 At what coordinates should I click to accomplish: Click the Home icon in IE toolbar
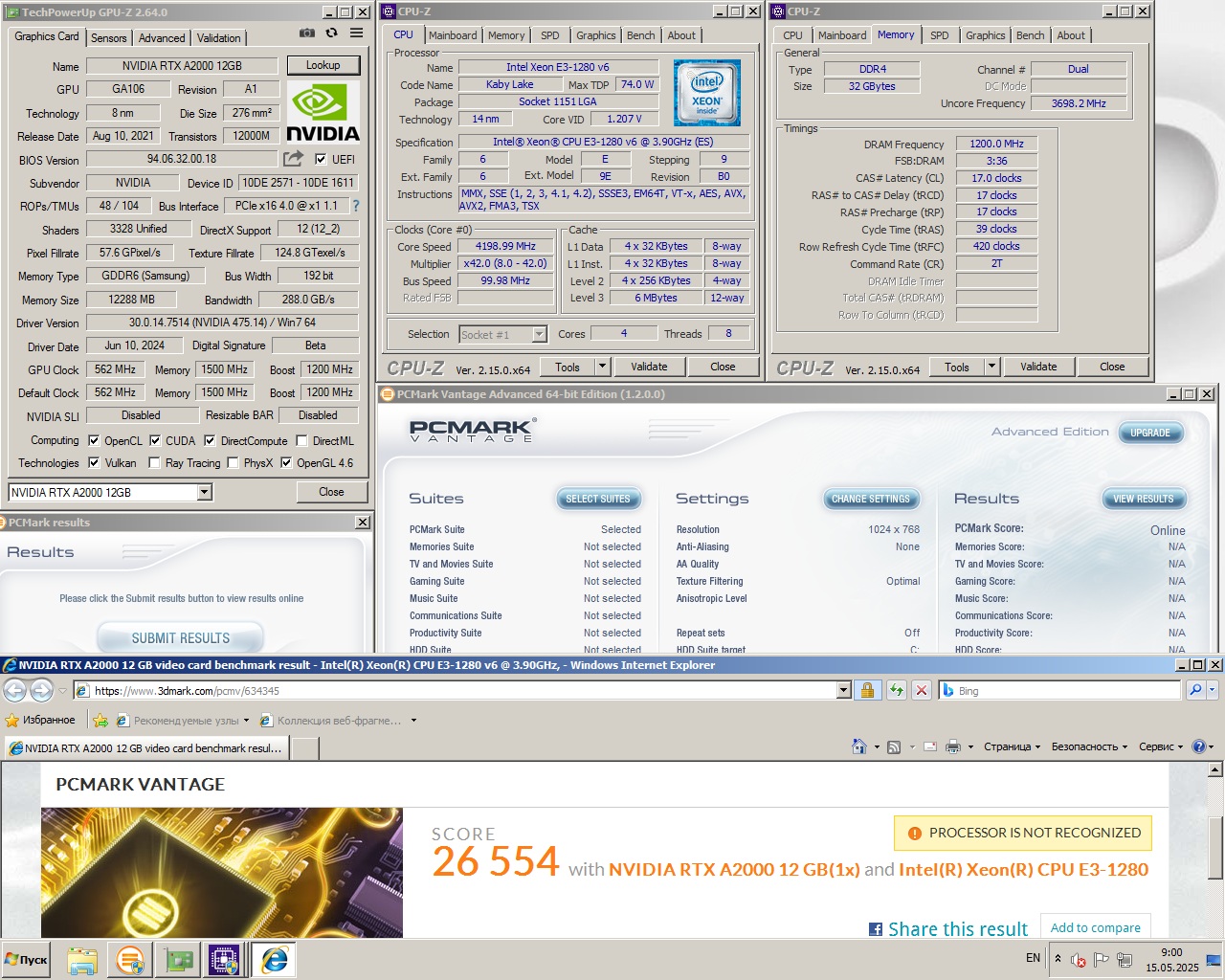tap(859, 746)
